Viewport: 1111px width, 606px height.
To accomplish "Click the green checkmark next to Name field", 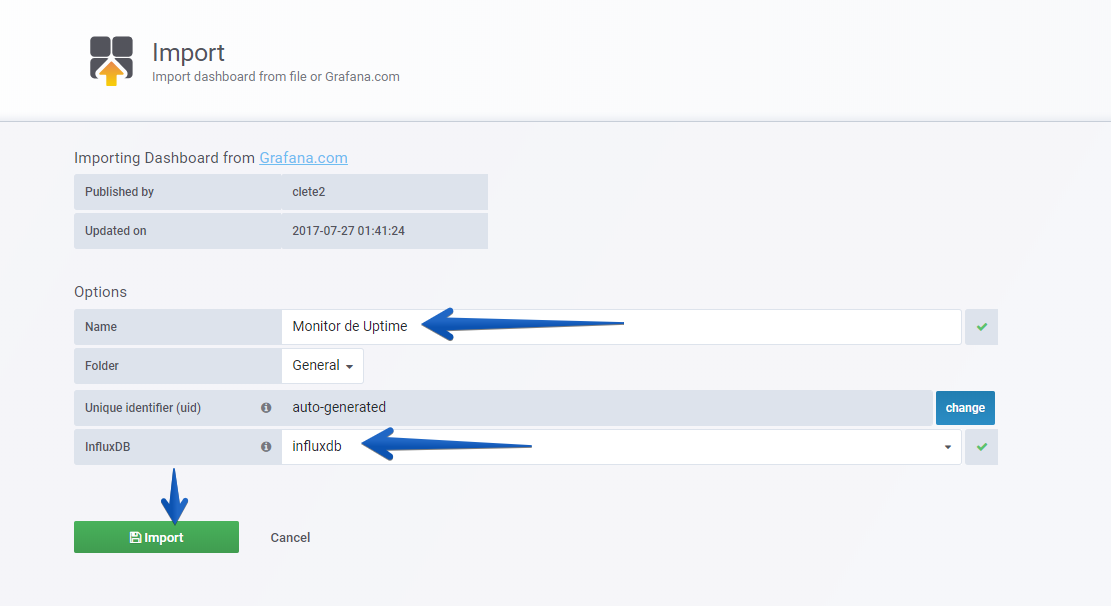I will point(981,327).
